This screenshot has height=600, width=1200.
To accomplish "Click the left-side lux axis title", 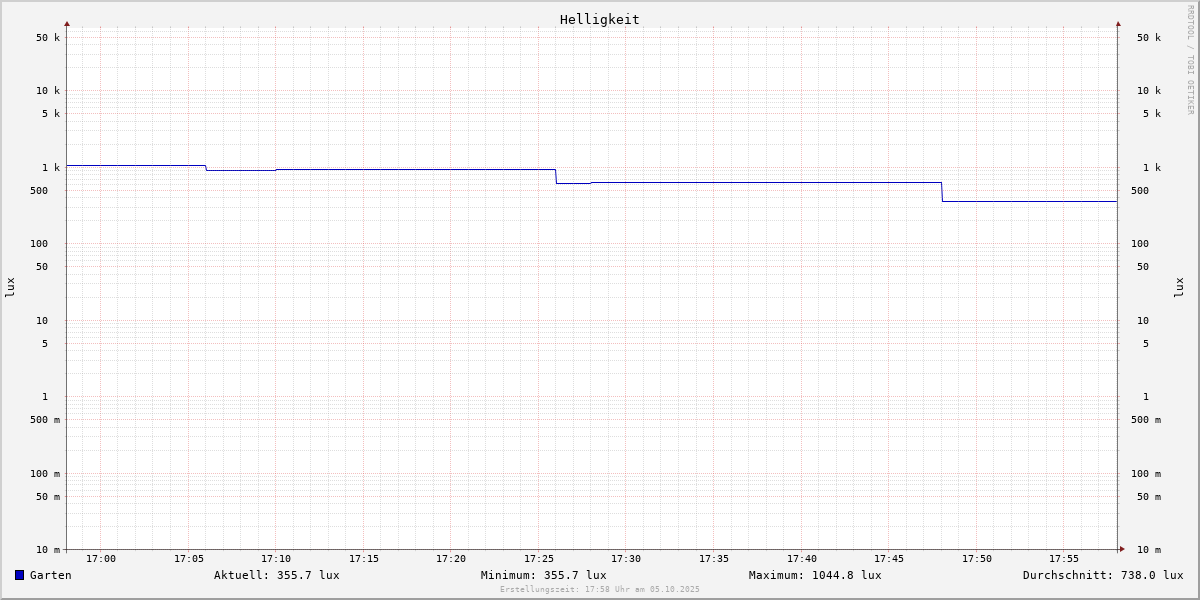I will pos(10,287).
